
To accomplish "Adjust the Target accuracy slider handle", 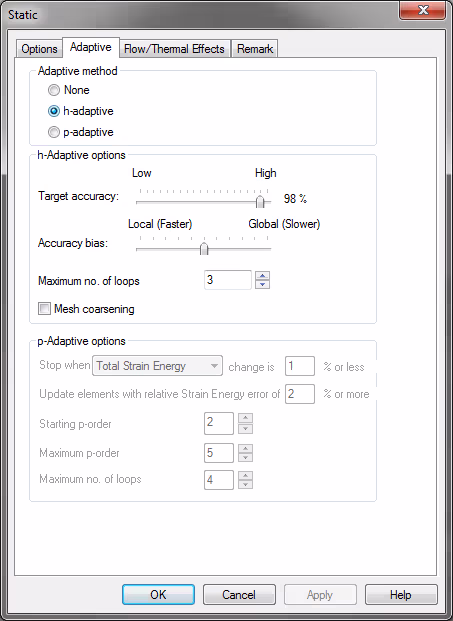I will (x=260, y=202).
